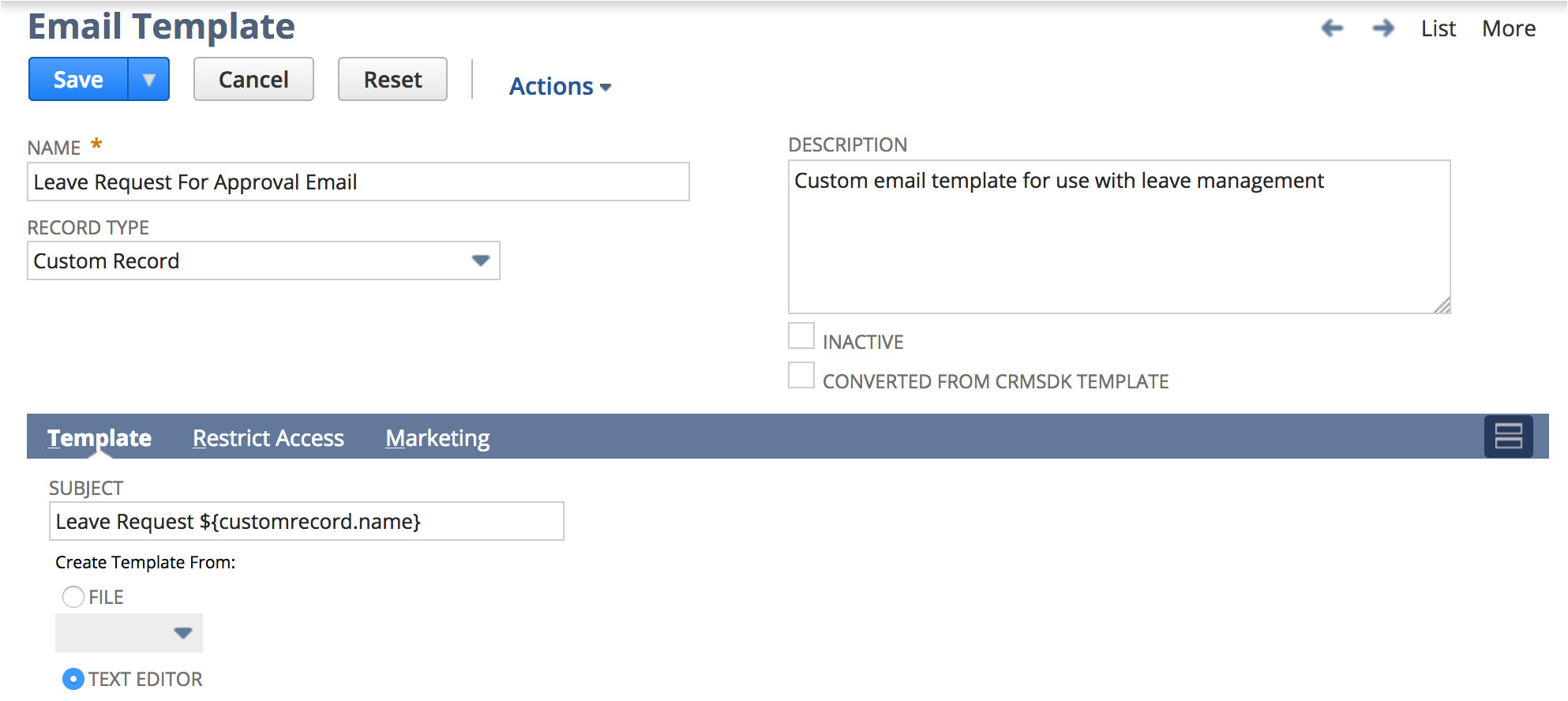
Task: Click into the Subject input field
Action: 306,522
